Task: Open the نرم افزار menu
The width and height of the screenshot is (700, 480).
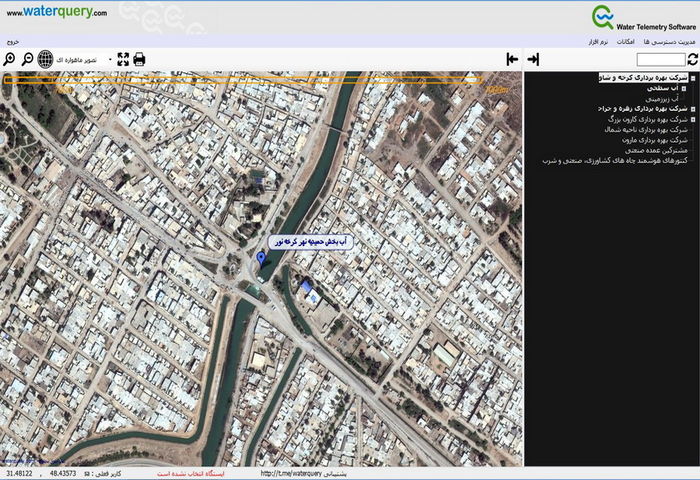Action: pyautogui.click(x=597, y=42)
